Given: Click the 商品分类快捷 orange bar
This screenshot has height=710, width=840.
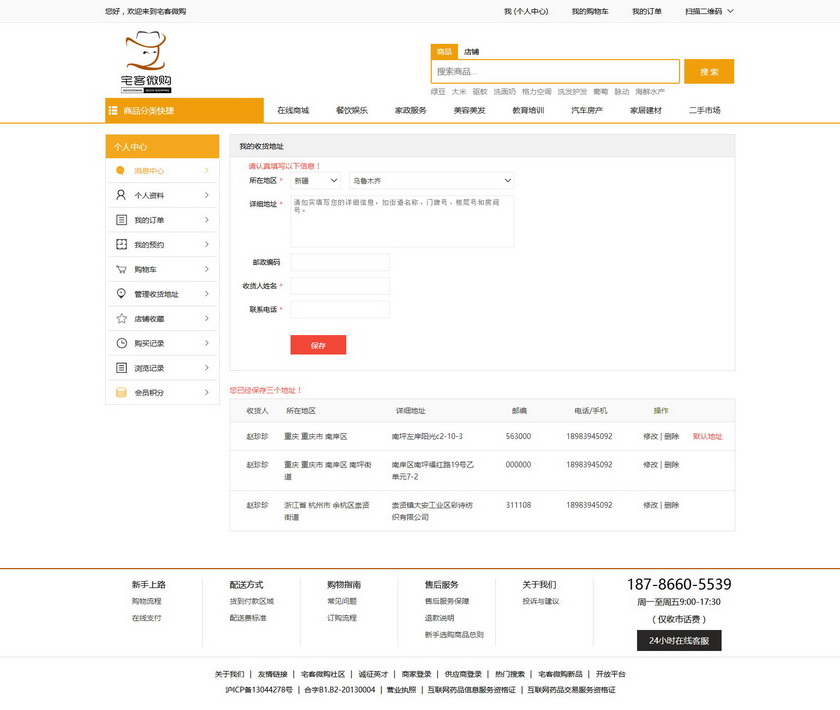Looking at the screenshot, I should pyautogui.click(x=184, y=110).
